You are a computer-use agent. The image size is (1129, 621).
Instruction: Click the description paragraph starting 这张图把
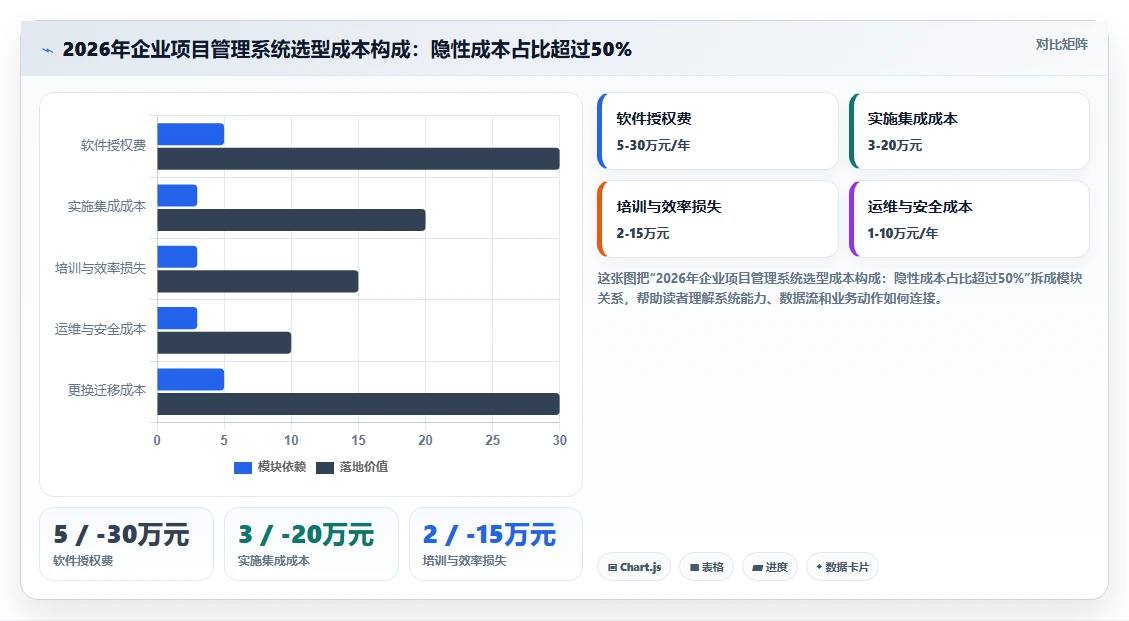tap(840, 288)
